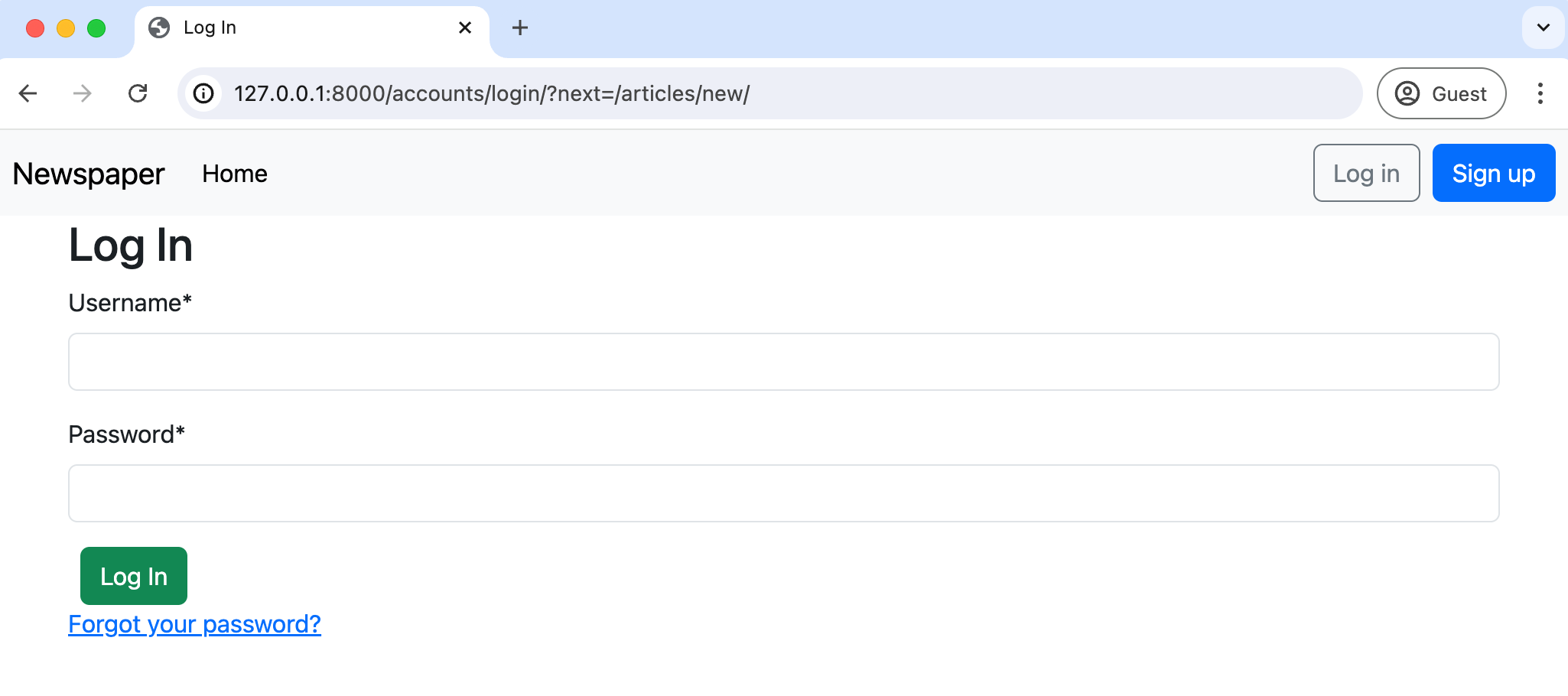Click the Log In page heading

point(131,246)
